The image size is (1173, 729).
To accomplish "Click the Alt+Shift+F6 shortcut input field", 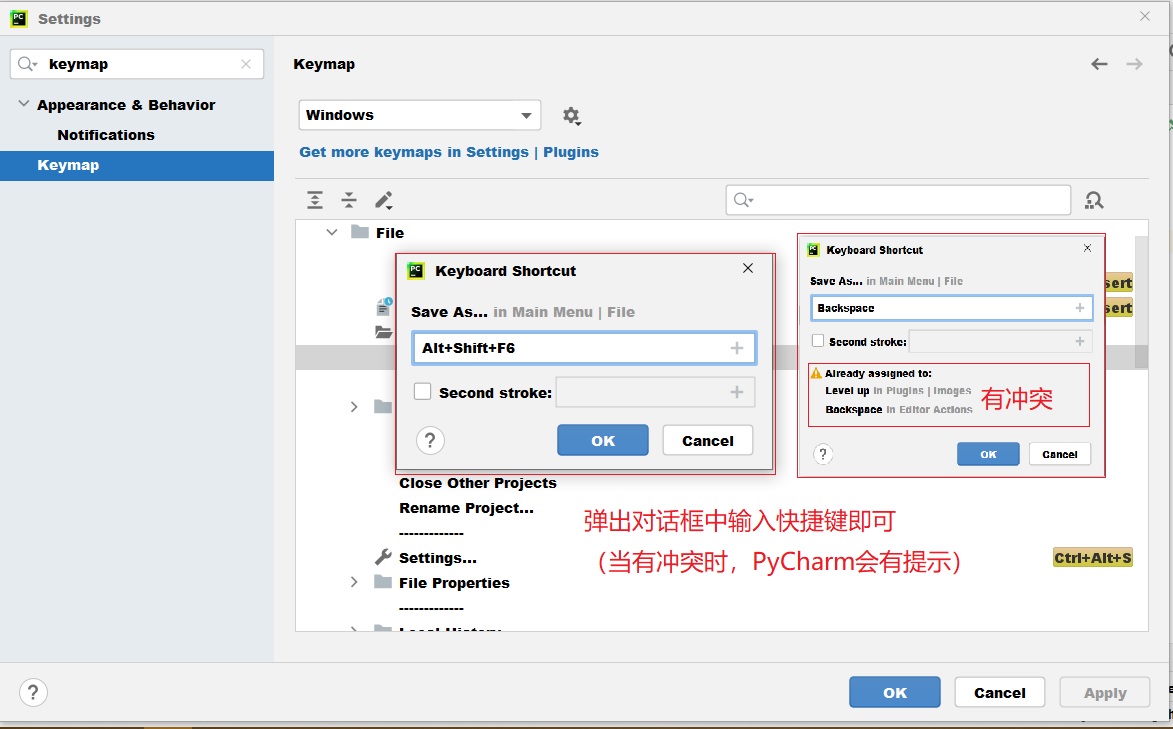I will [570, 348].
